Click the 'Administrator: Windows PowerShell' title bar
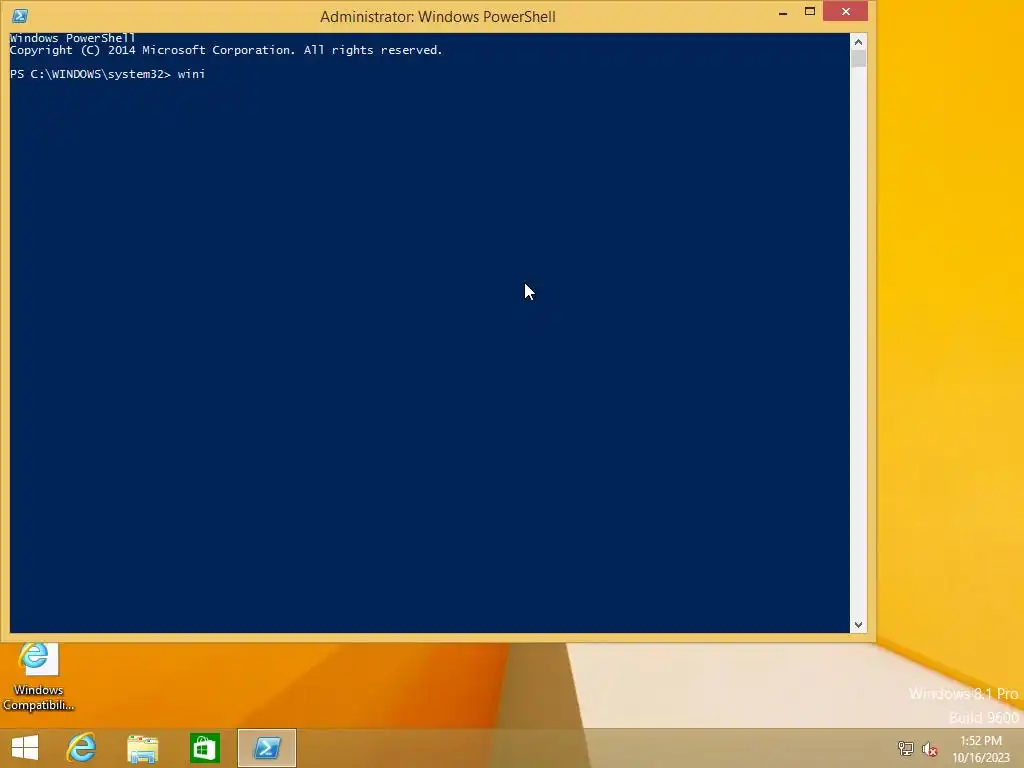The image size is (1024, 768). [x=438, y=16]
